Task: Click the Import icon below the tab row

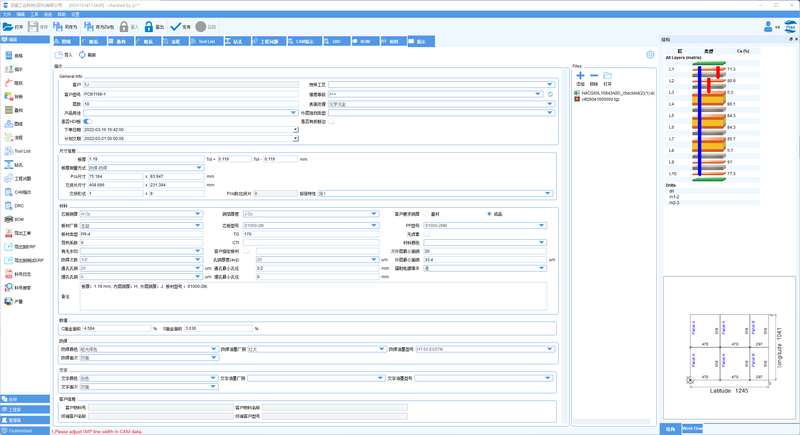Action: coord(59,55)
